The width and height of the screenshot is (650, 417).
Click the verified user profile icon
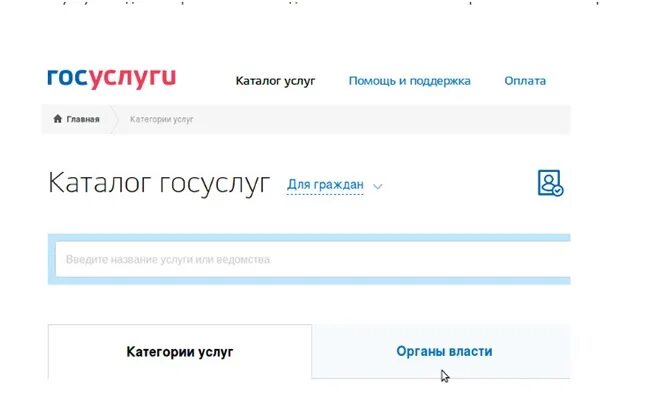pos(550,183)
